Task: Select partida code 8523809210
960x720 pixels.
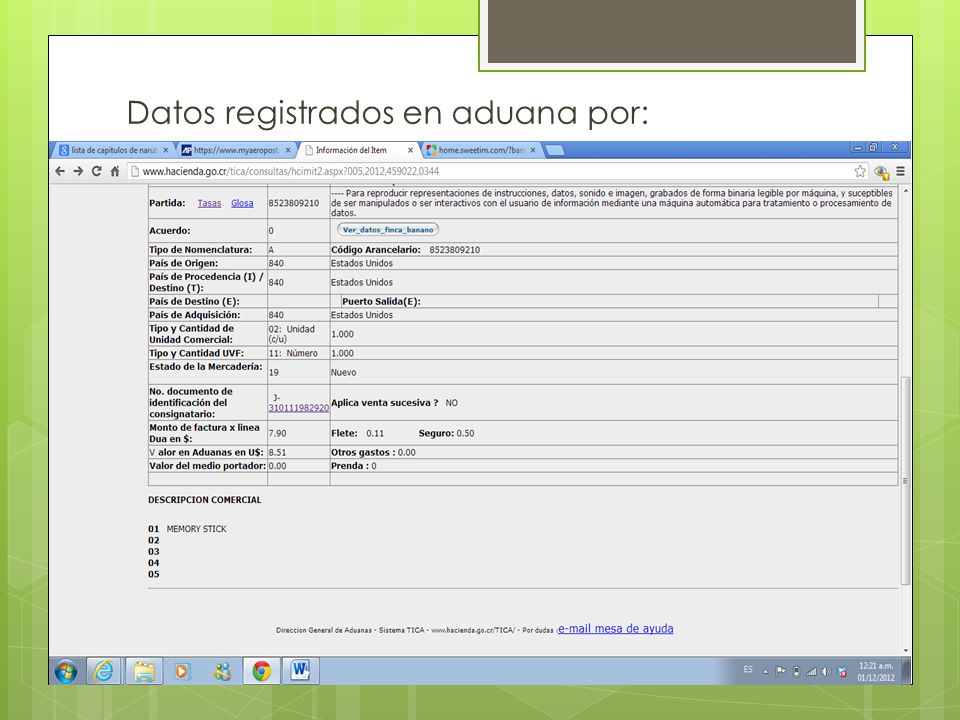Action: [x=294, y=203]
